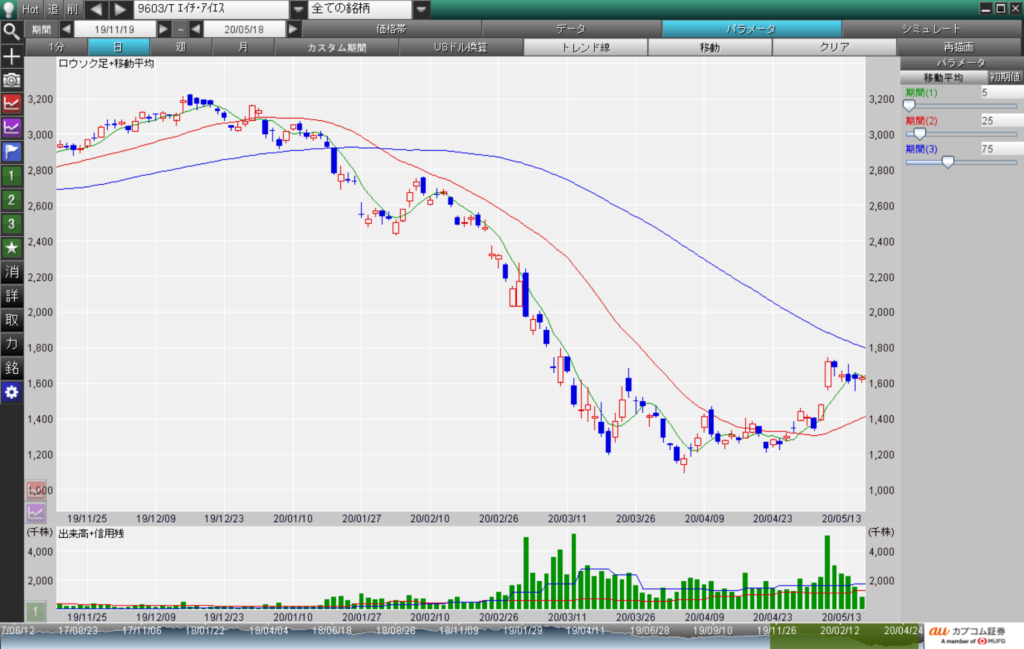1024x649 pixels.
Task: Switch to 週 (weekly) chart interval
Action: tap(180, 47)
